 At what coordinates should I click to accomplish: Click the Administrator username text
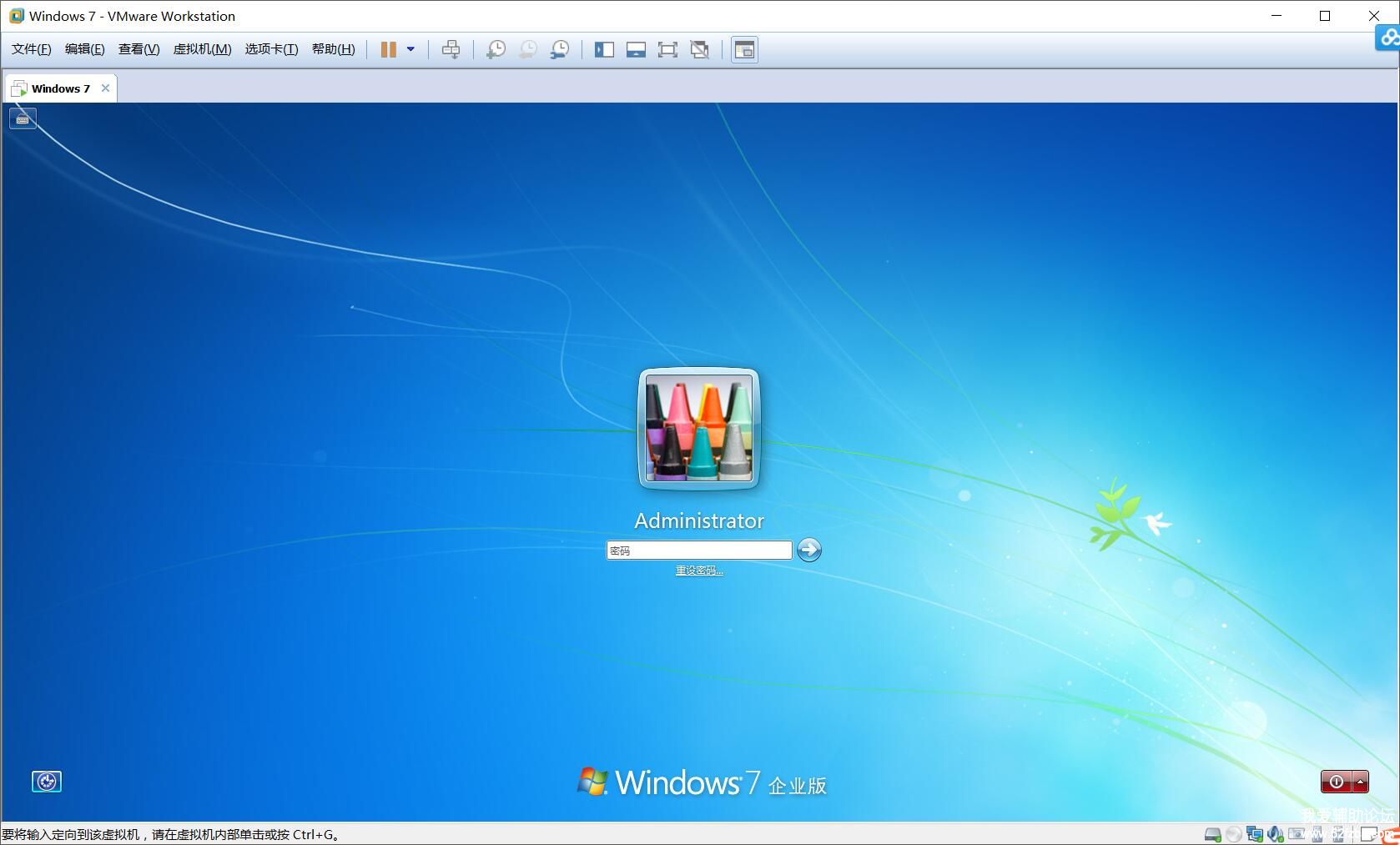coord(699,521)
